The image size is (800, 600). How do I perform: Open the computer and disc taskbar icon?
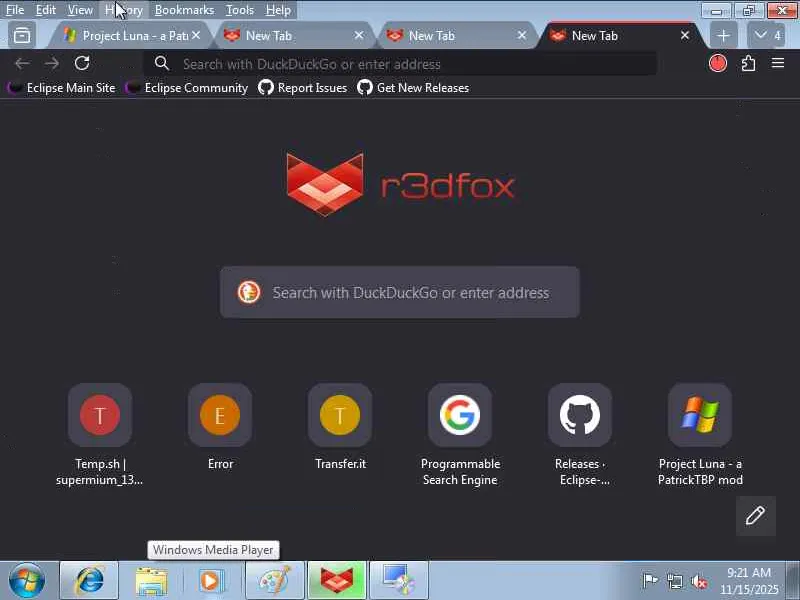pyautogui.click(x=398, y=581)
